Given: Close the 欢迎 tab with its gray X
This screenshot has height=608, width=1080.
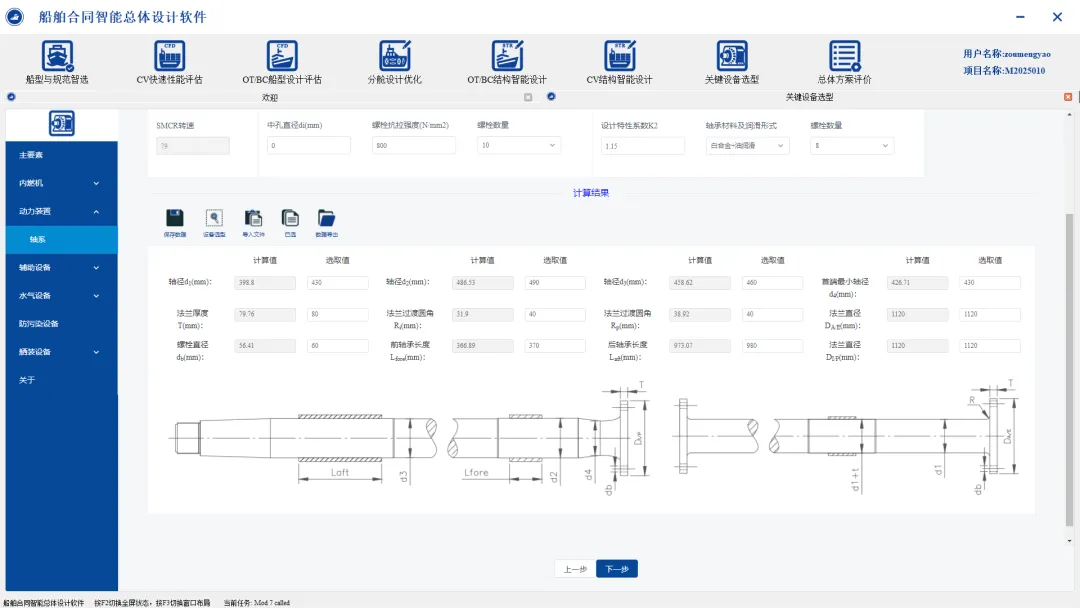Looking at the screenshot, I should click(x=528, y=97).
